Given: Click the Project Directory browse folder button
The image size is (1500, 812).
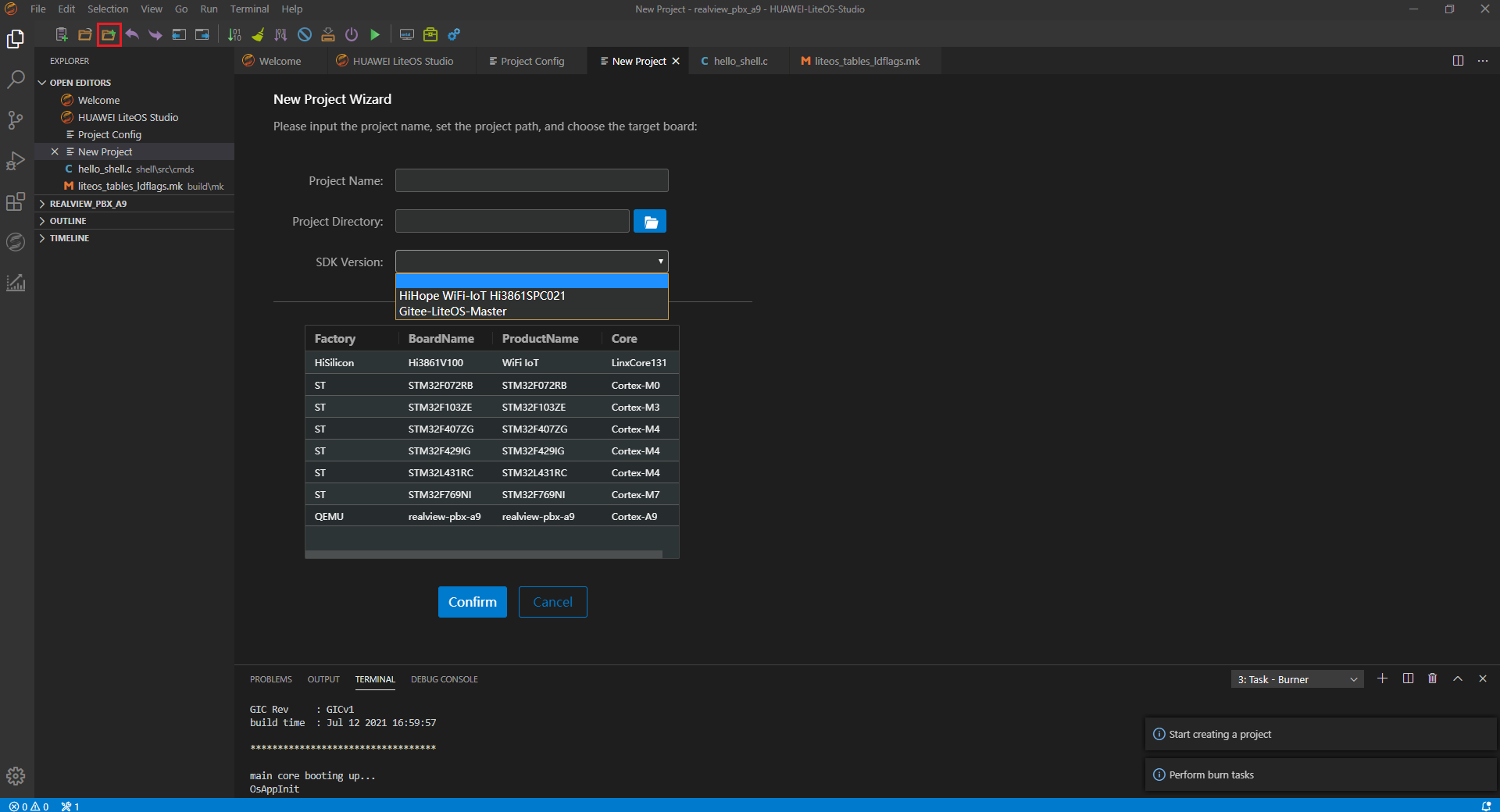Looking at the screenshot, I should pos(650,222).
